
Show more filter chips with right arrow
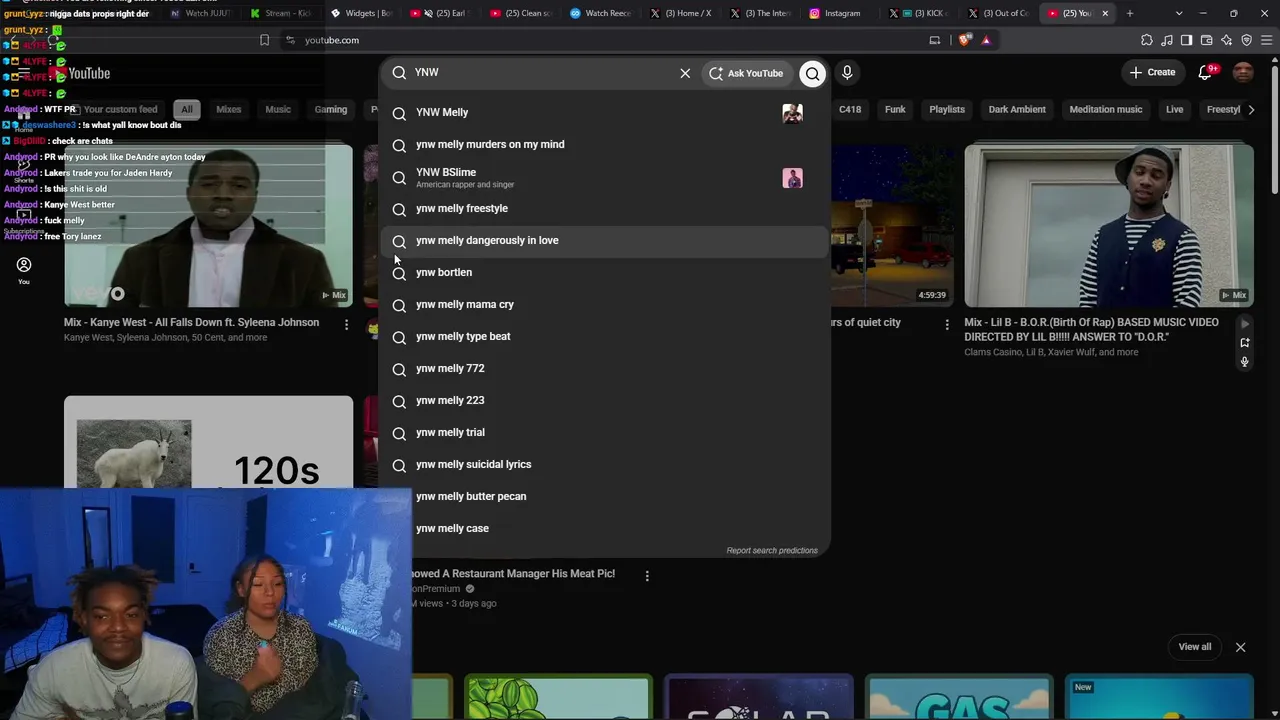(x=1251, y=109)
